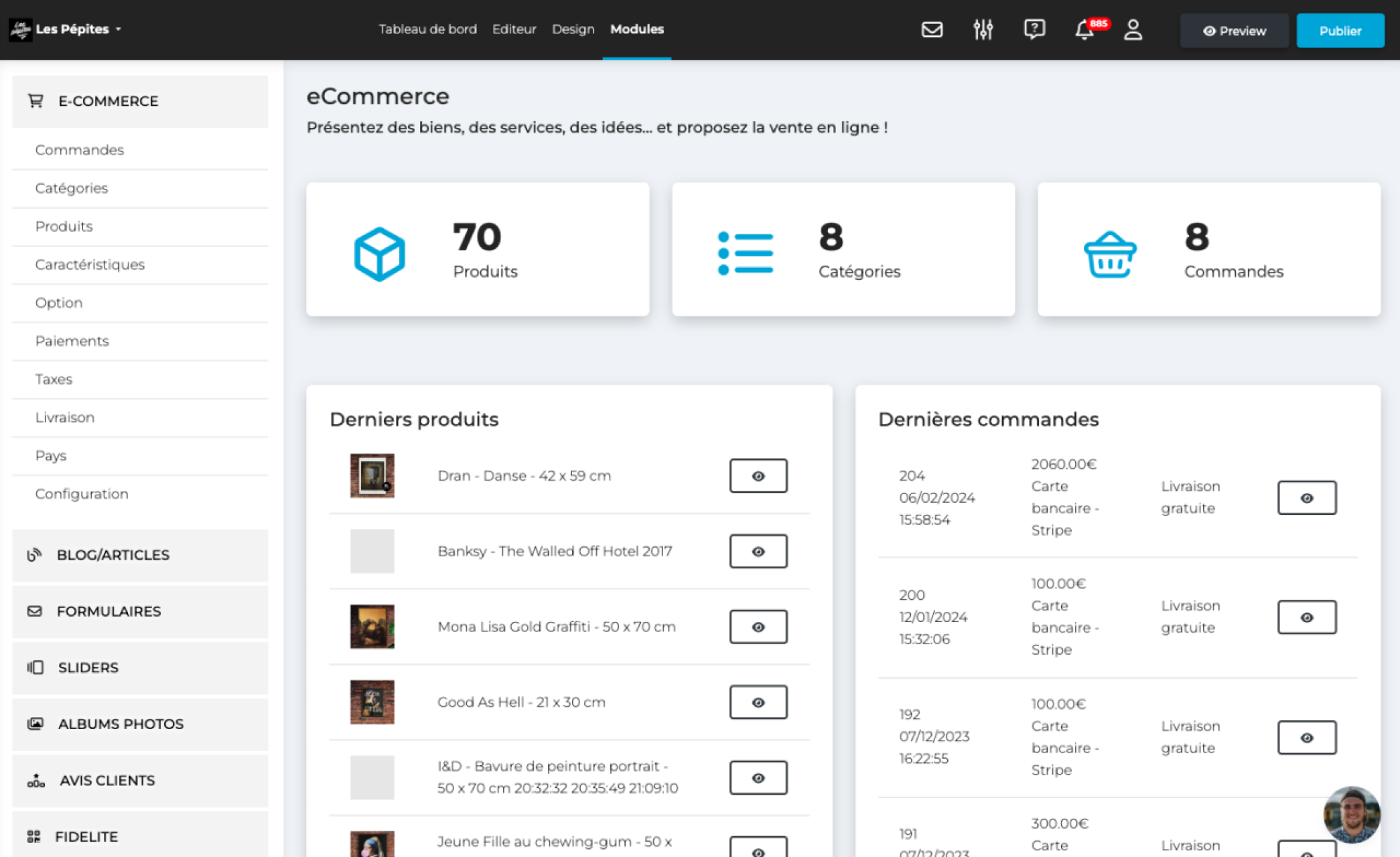
Task: Open the user account icon
Action: pos(1133,29)
